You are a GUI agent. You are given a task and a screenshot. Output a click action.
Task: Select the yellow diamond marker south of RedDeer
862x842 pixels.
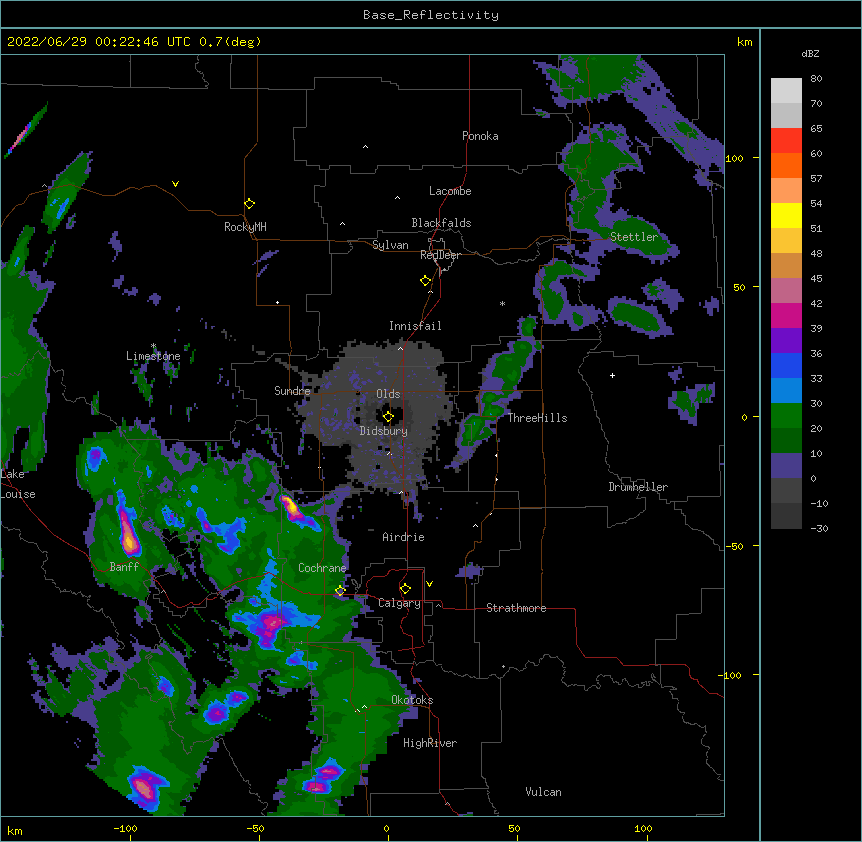pyautogui.click(x=426, y=281)
